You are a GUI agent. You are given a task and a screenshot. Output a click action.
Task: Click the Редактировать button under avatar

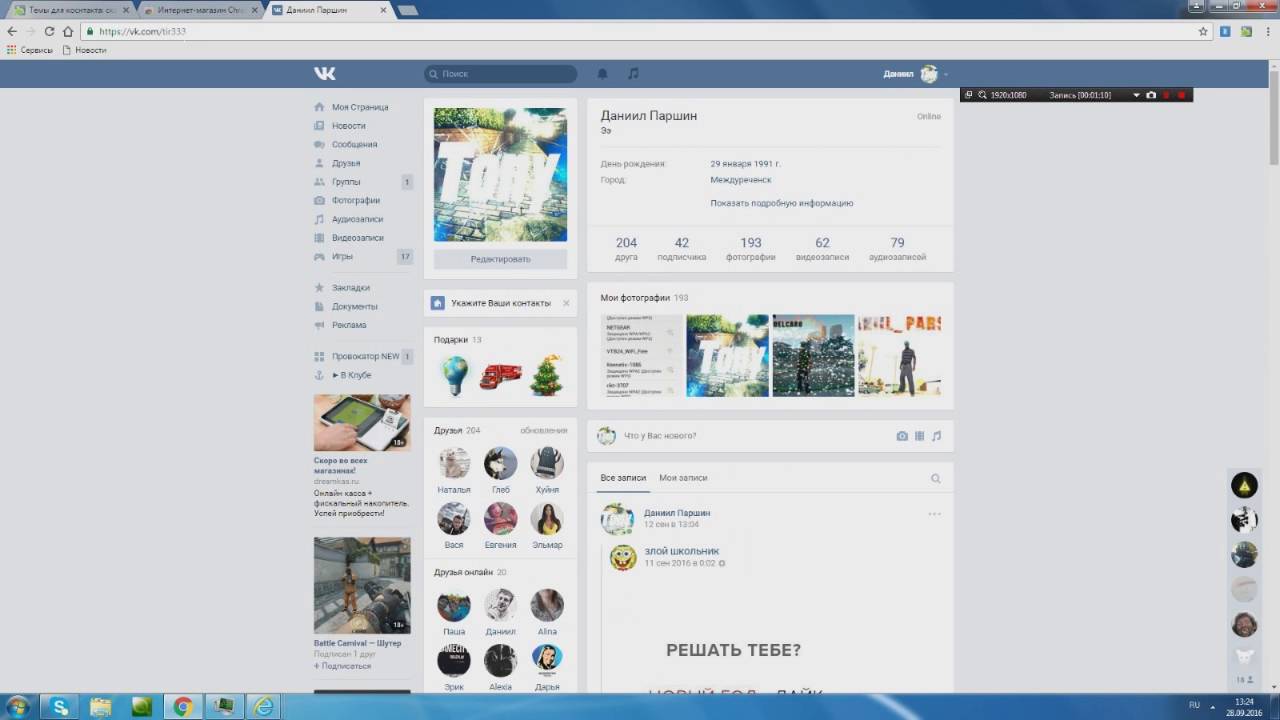tap(500, 259)
